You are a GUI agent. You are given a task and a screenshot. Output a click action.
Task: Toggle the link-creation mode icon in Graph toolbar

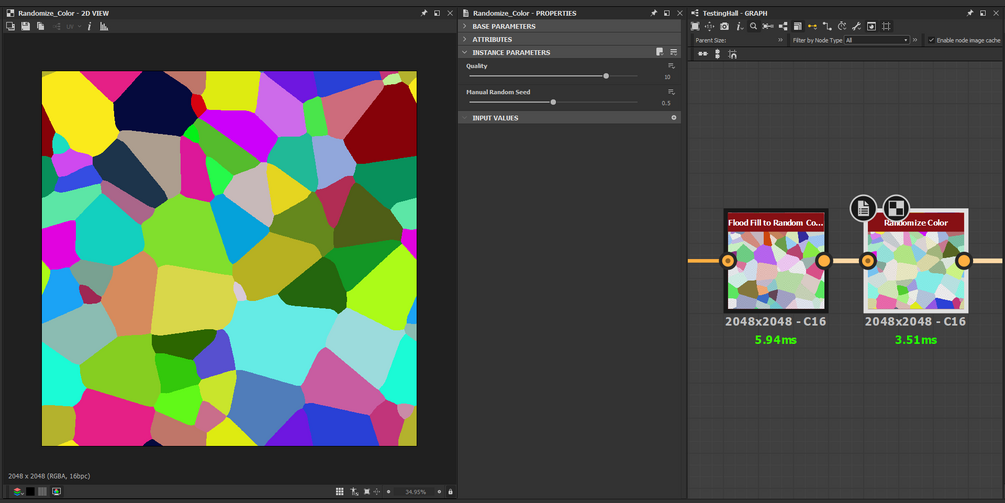coord(811,26)
